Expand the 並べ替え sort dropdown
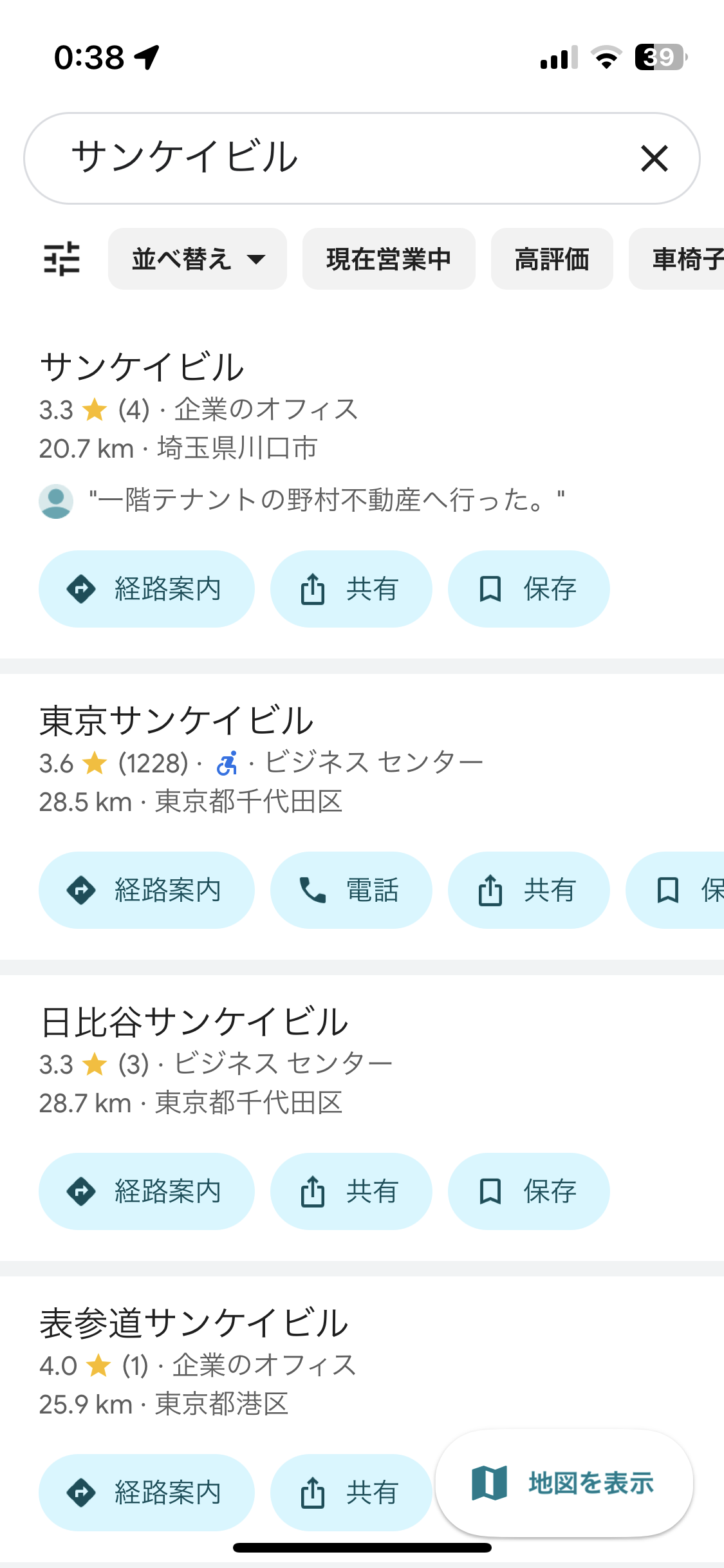 pos(197,259)
